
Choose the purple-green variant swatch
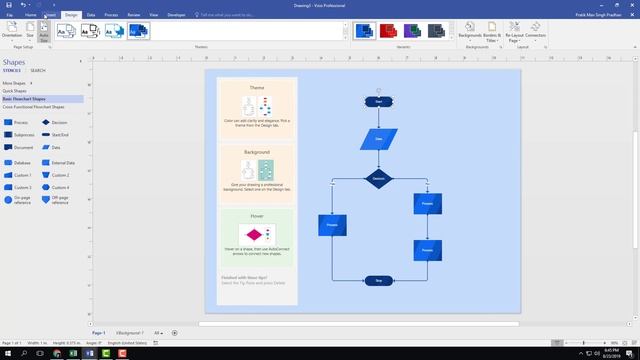pyautogui.click(x=412, y=31)
